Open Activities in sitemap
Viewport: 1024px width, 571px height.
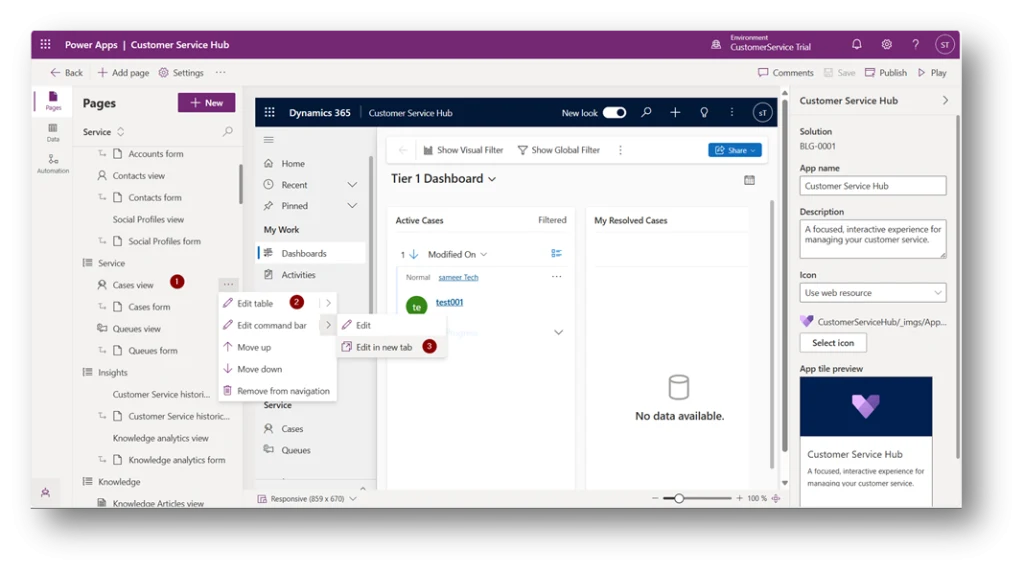click(298, 275)
